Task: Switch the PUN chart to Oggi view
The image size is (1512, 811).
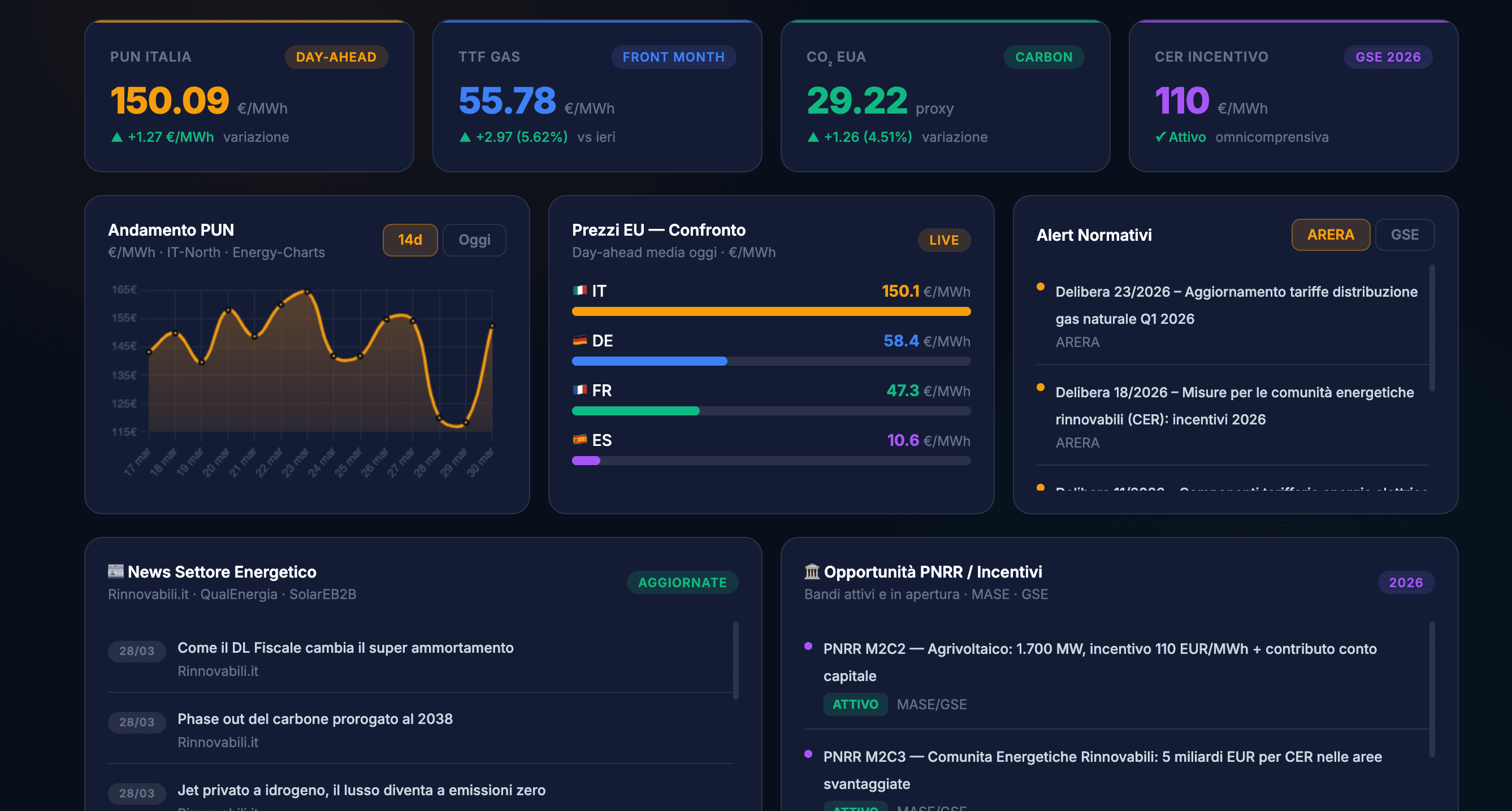Action: pyautogui.click(x=474, y=240)
